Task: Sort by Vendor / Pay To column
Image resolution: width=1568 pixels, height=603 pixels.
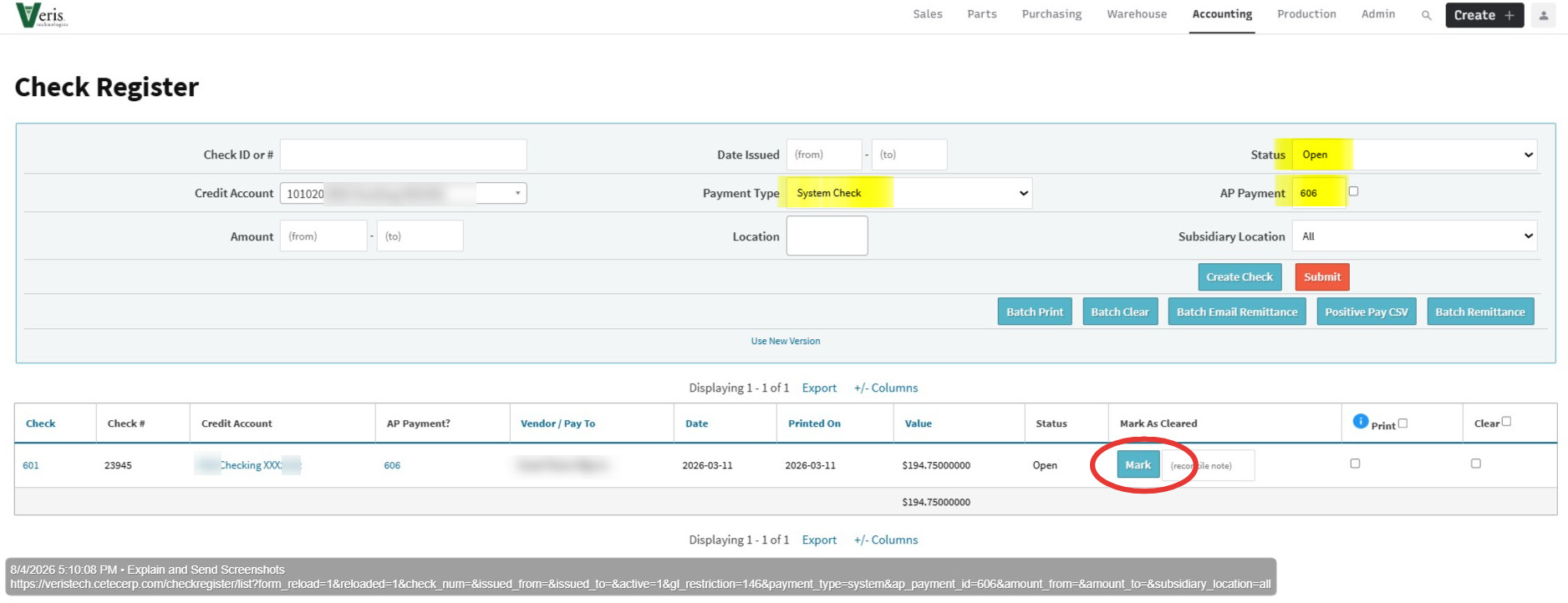Action: tap(557, 423)
